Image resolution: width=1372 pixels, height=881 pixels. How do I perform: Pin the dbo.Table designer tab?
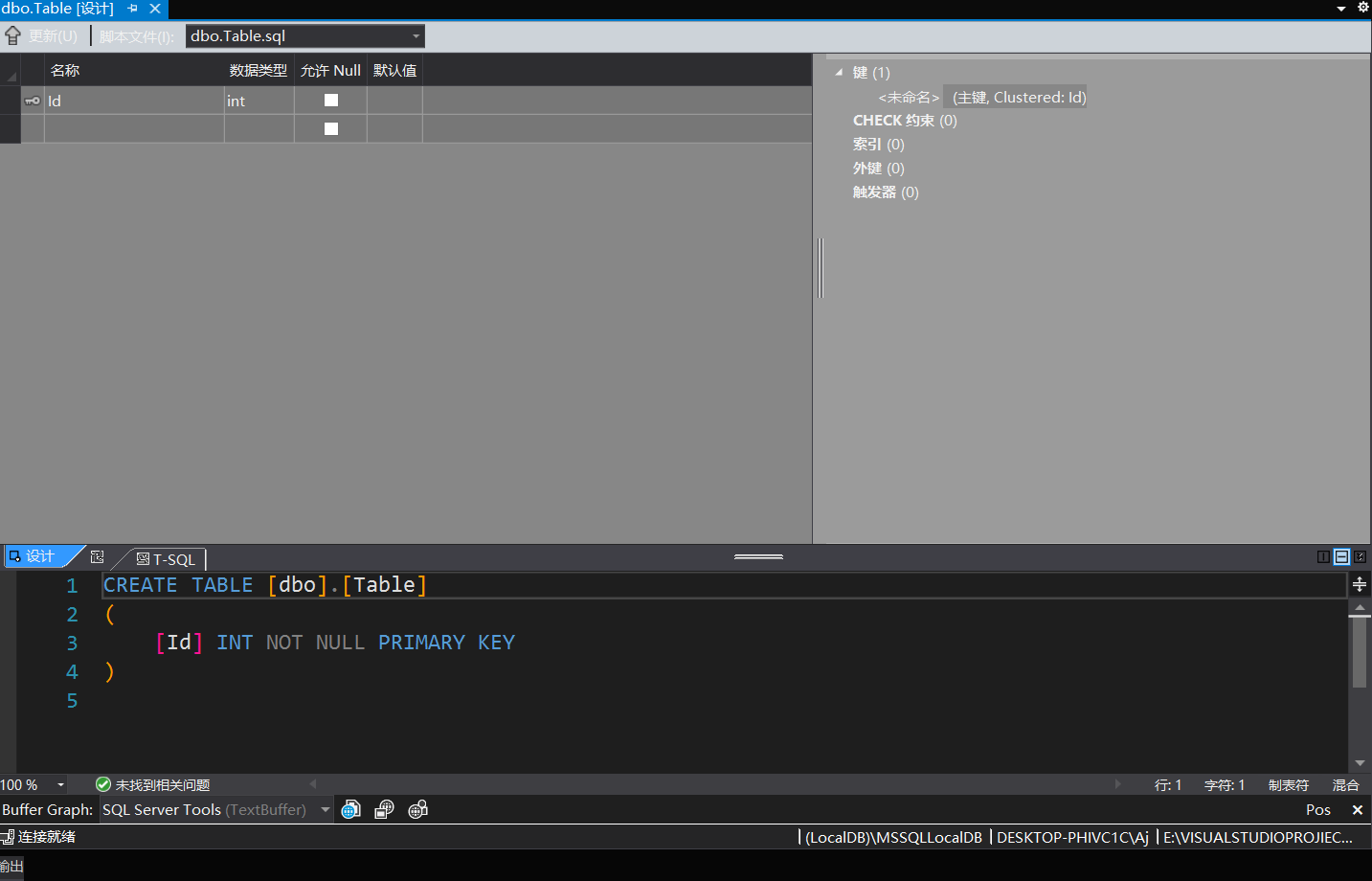pyautogui.click(x=134, y=8)
